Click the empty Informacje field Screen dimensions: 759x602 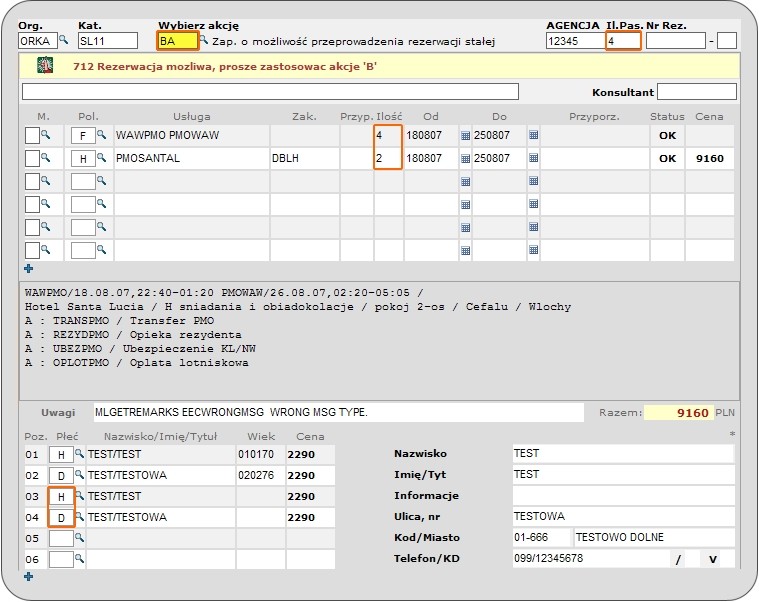pos(623,496)
